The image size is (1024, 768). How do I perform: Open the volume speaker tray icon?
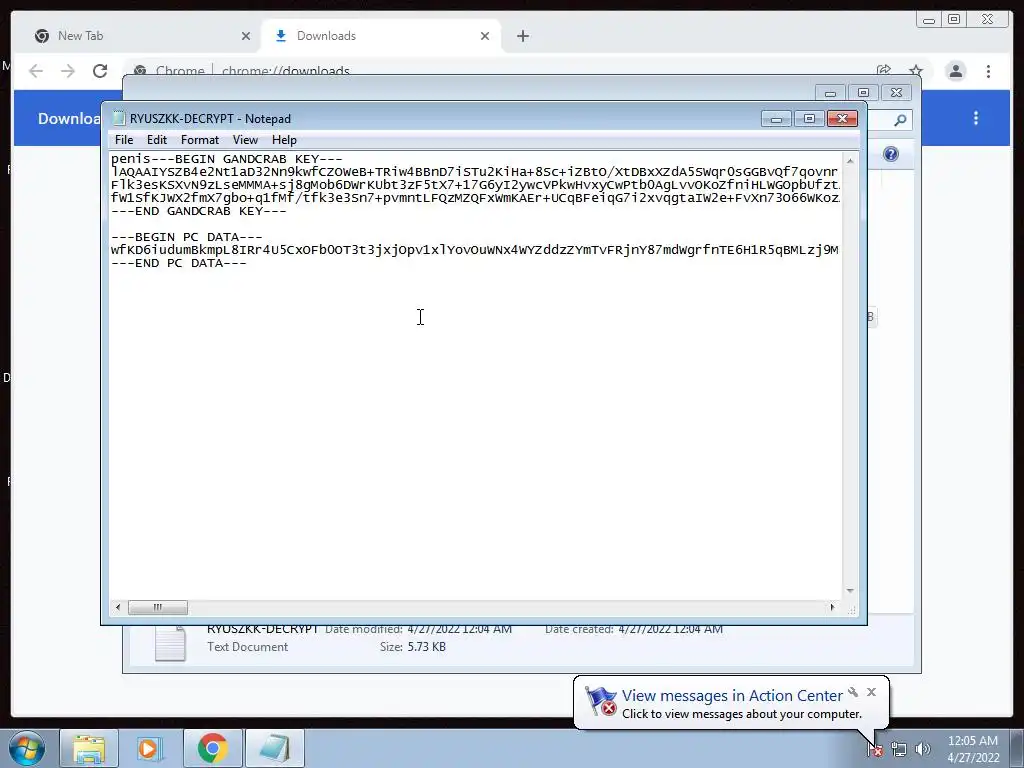tap(922, 749)
